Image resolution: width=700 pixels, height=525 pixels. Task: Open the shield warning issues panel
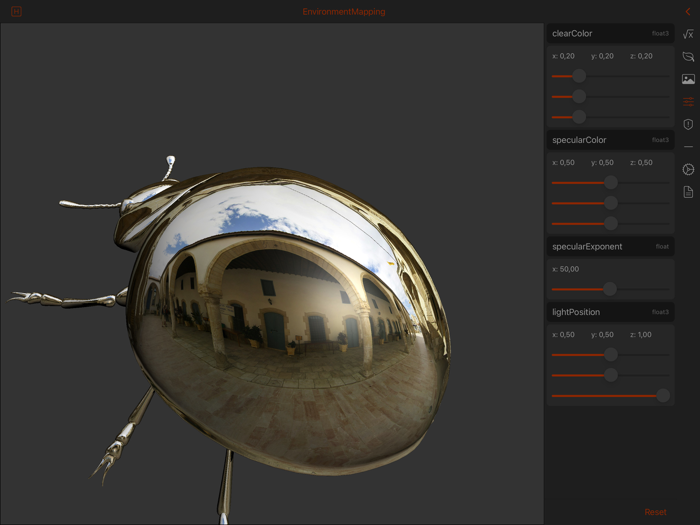coord(688,124)
